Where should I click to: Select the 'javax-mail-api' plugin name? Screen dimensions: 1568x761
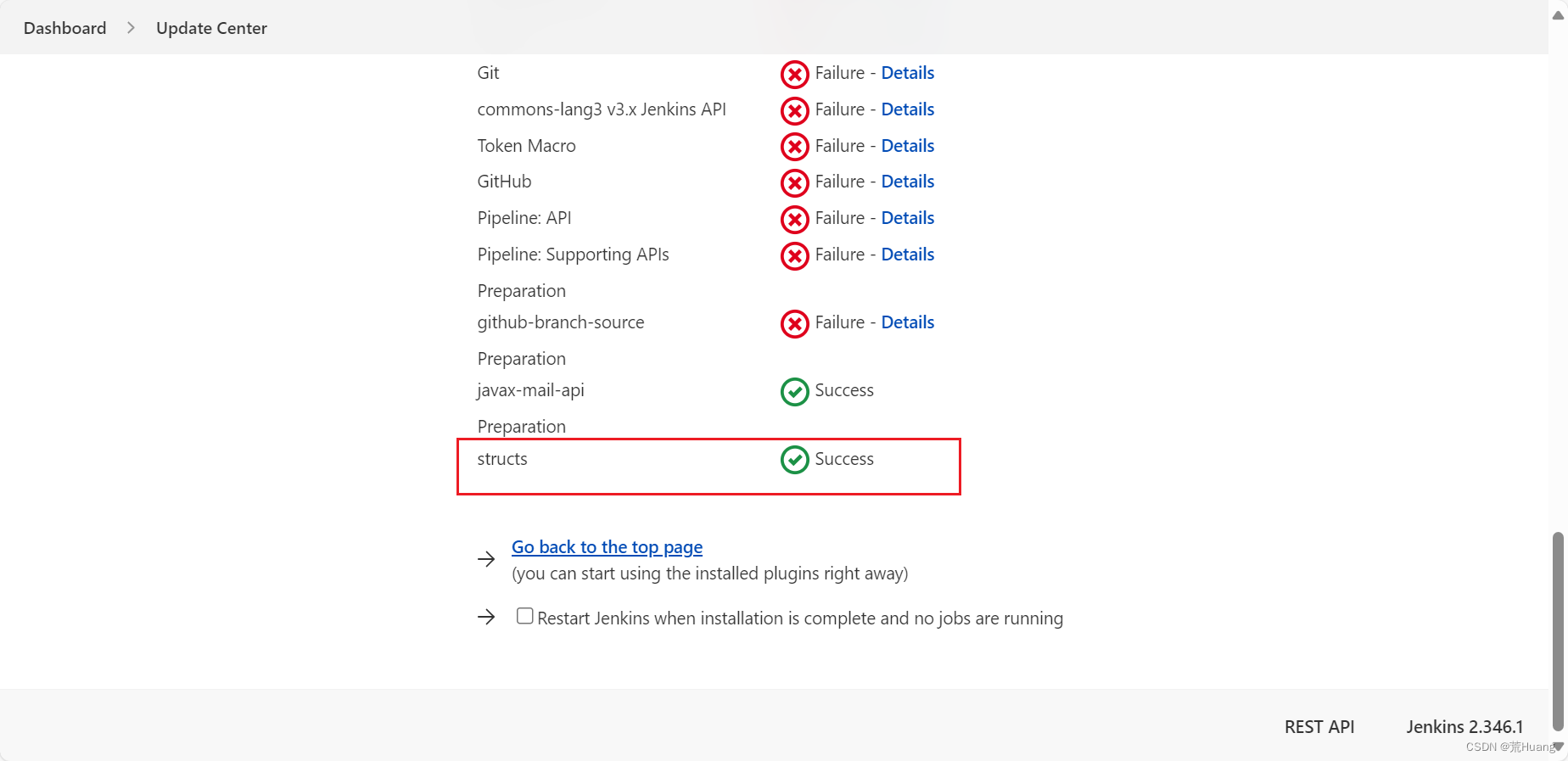point(530,390)
